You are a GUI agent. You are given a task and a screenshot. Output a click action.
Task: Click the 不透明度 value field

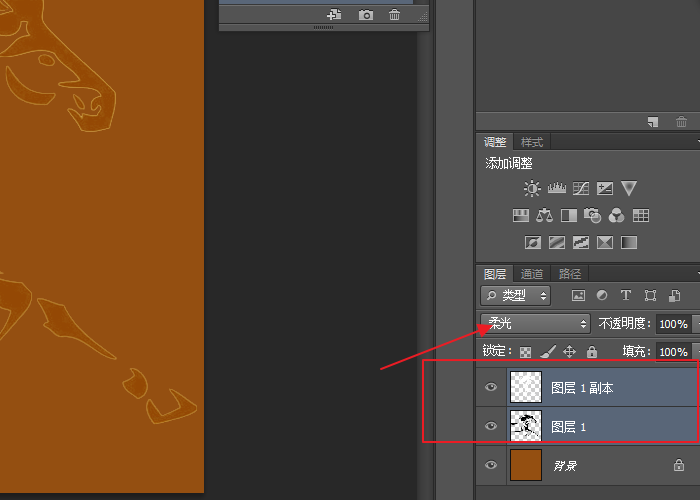[673, 324]
